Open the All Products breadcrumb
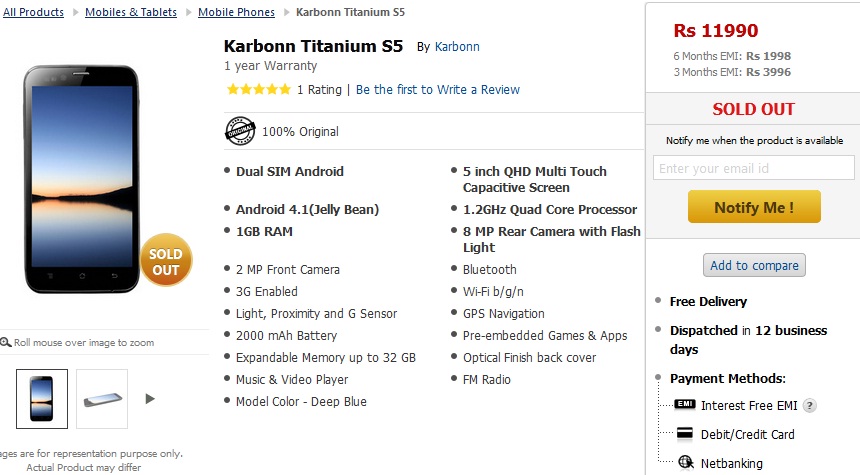 tap(33, 12)
